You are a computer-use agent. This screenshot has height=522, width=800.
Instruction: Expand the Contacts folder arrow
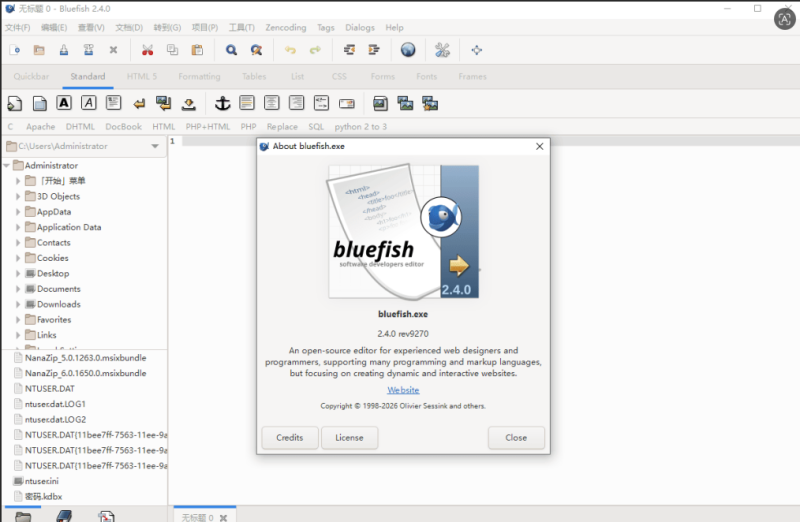pos(18,242)
